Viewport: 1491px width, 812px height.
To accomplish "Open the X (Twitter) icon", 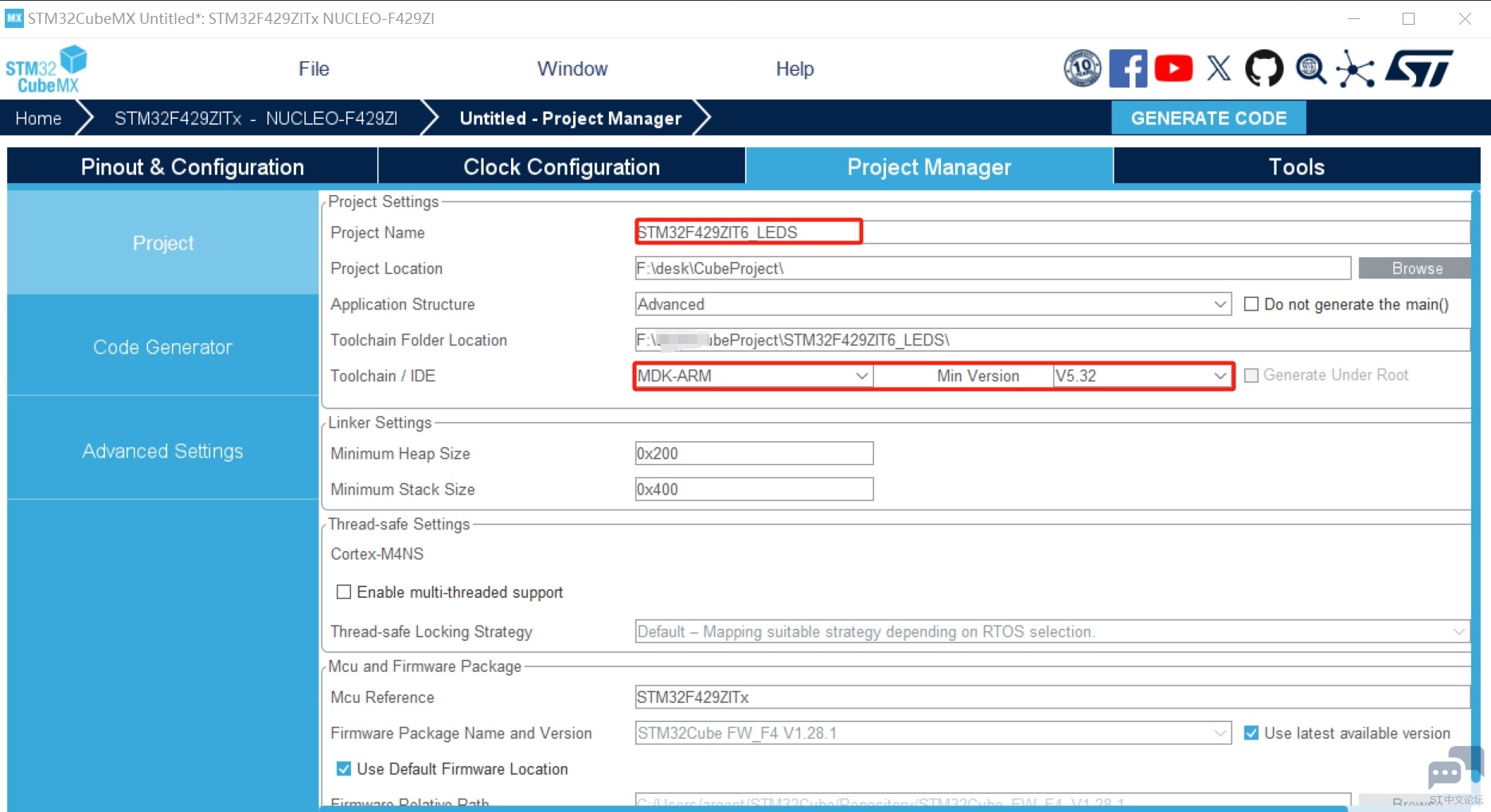I will tap(1219, 68).
